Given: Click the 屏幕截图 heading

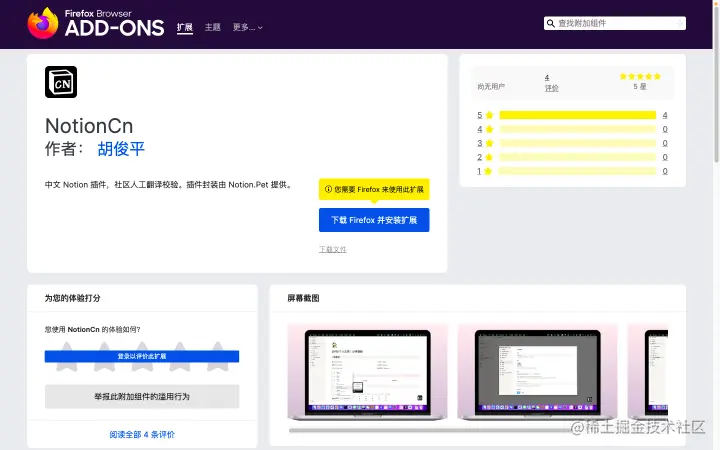Looking at the screenshot, I should tap(304, 298).
